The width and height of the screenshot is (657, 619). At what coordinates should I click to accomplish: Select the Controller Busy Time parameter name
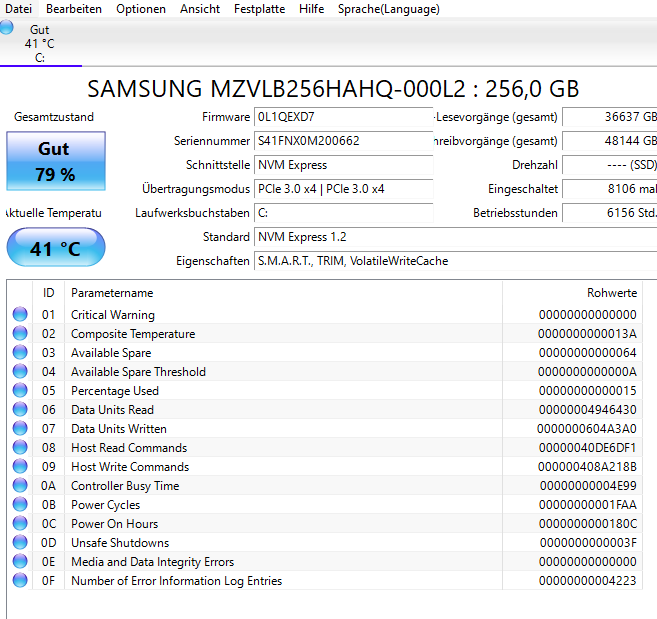tap(125, 486)
